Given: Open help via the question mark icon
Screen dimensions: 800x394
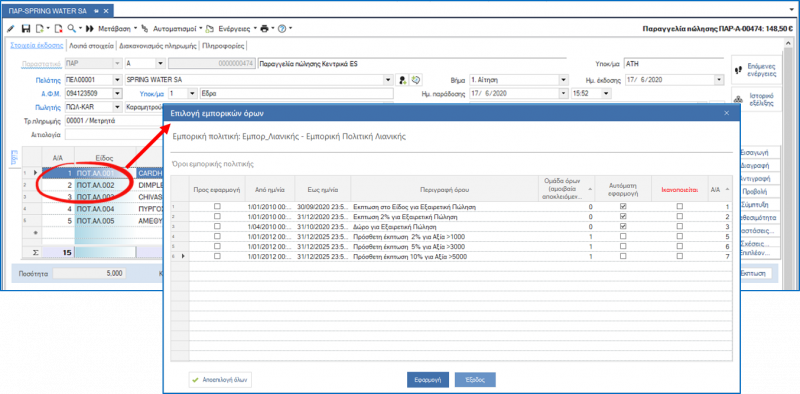Looking at the screenshot, I should 281,29.
